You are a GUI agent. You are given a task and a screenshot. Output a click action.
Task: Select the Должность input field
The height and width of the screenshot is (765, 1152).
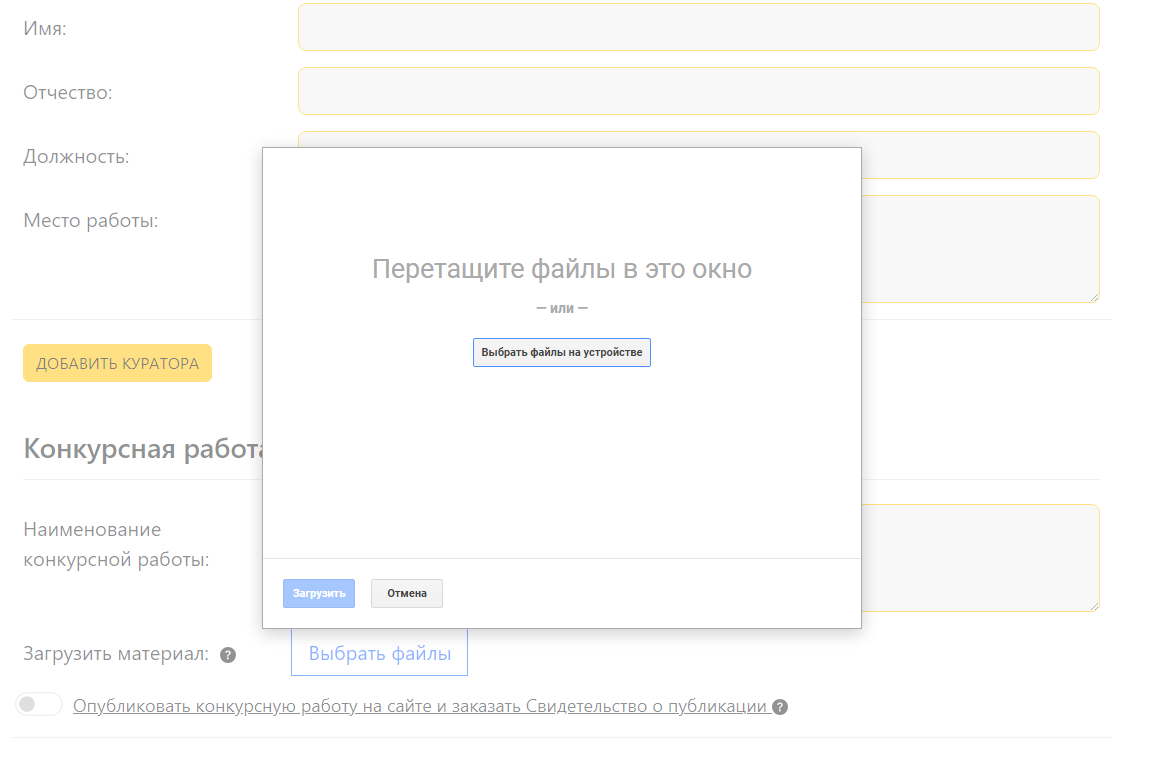tap(980, 155)
